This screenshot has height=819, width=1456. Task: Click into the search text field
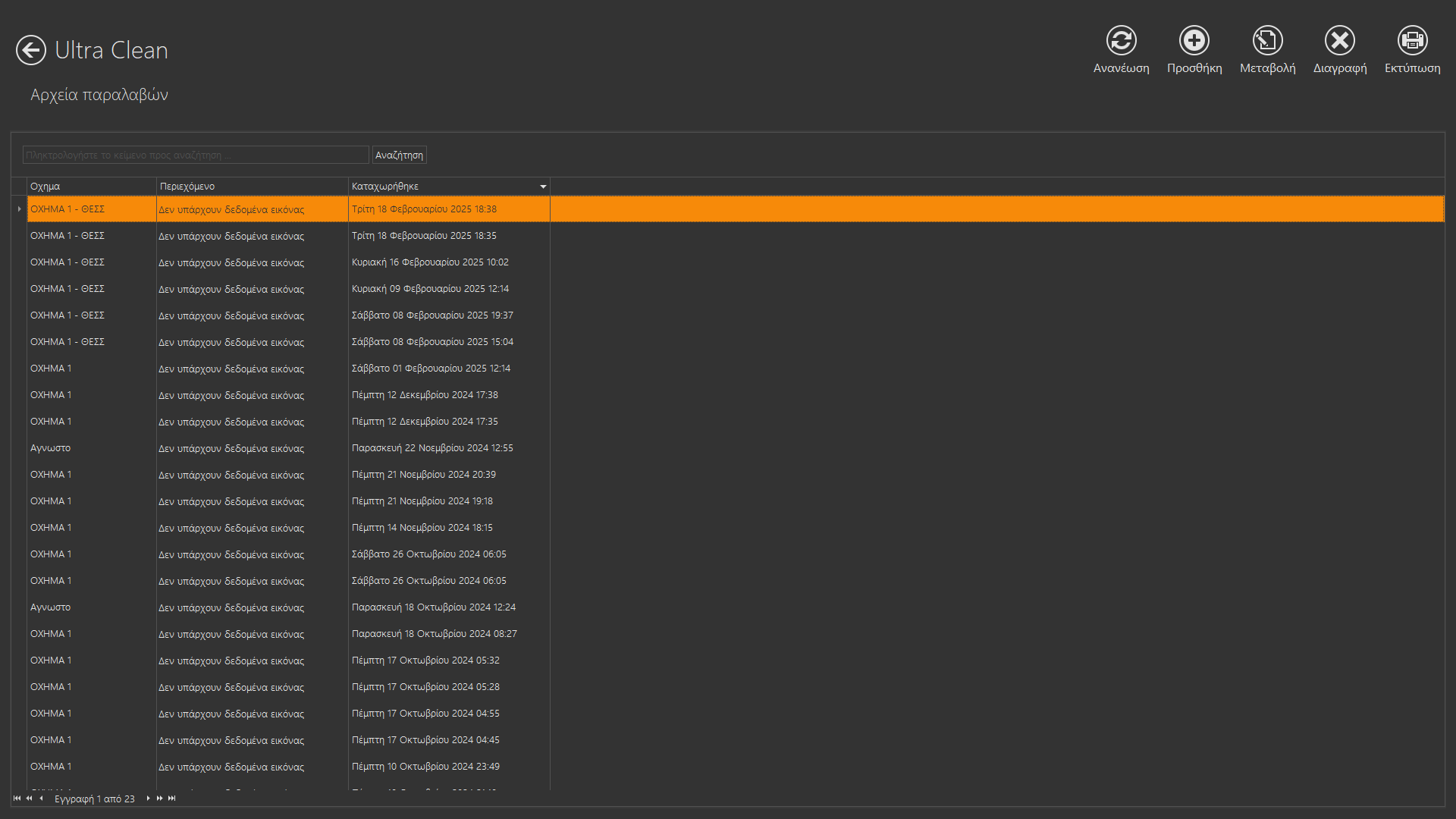pyautogui.click(x=196, y=155)
